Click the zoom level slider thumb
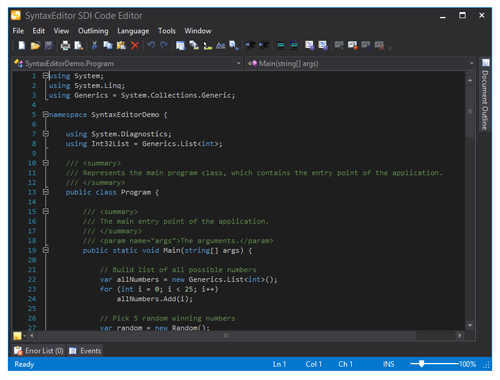The width and height of the screenshot is (500, 380). (x=422, y=364)
